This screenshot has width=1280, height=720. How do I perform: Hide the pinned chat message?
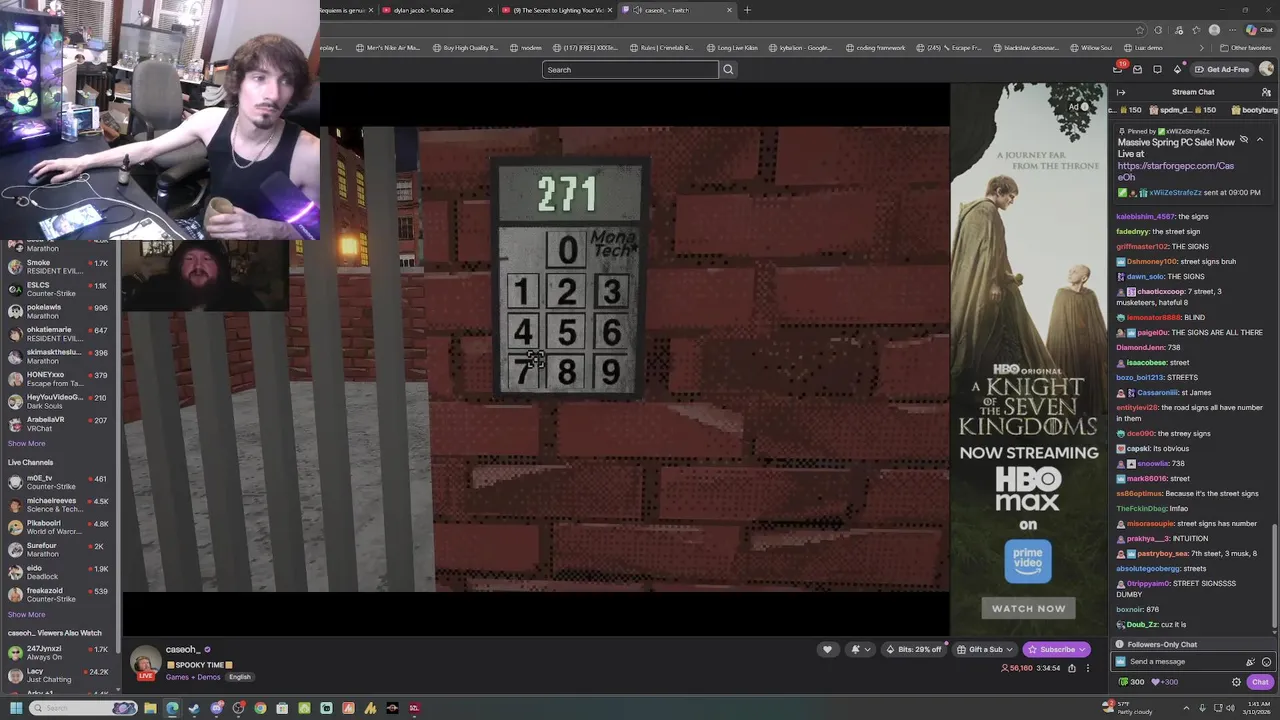click(1243, 140)
